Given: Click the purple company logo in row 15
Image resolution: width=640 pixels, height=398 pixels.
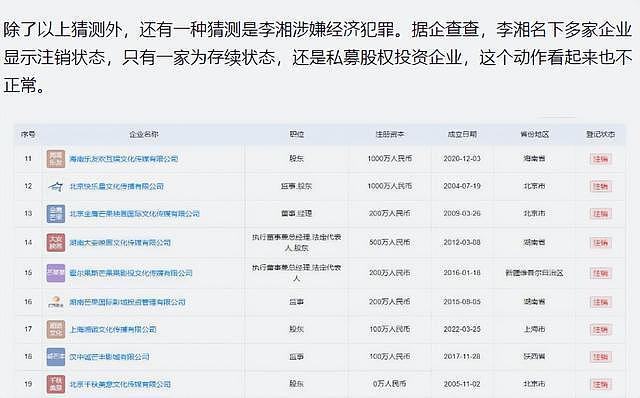Looking at the screenshot, I should pyautogui.click(x=56, y=273).
